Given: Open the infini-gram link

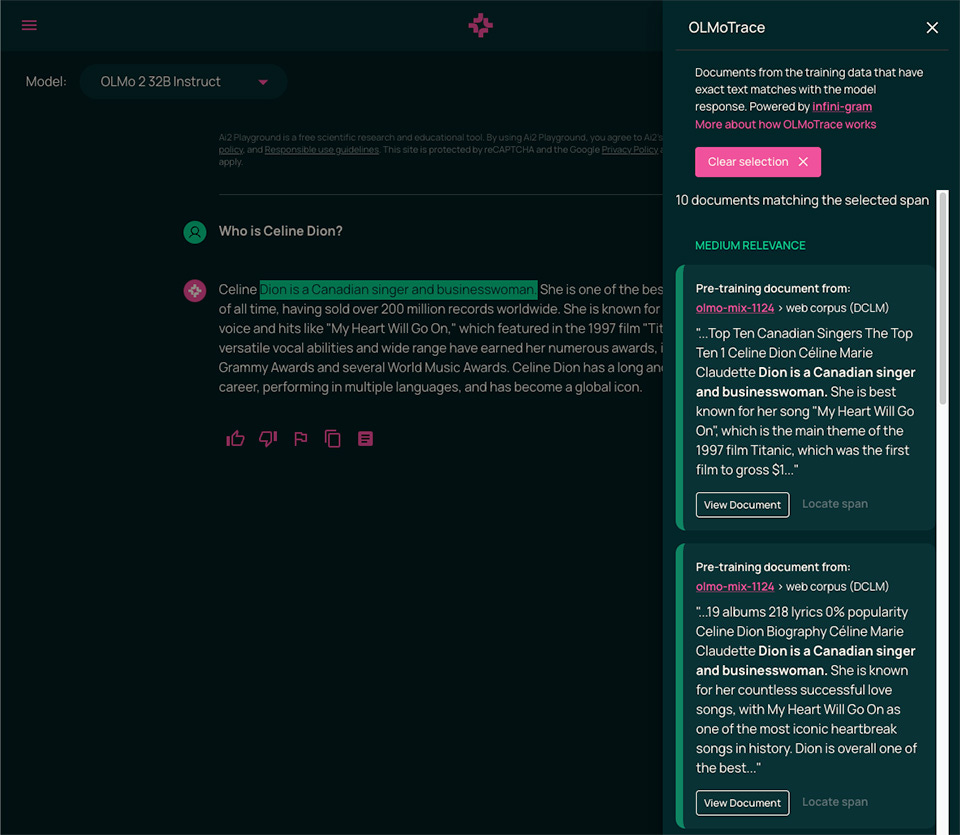Looking at the screenshot, I should pyautogui.click(x=842, y=107).
